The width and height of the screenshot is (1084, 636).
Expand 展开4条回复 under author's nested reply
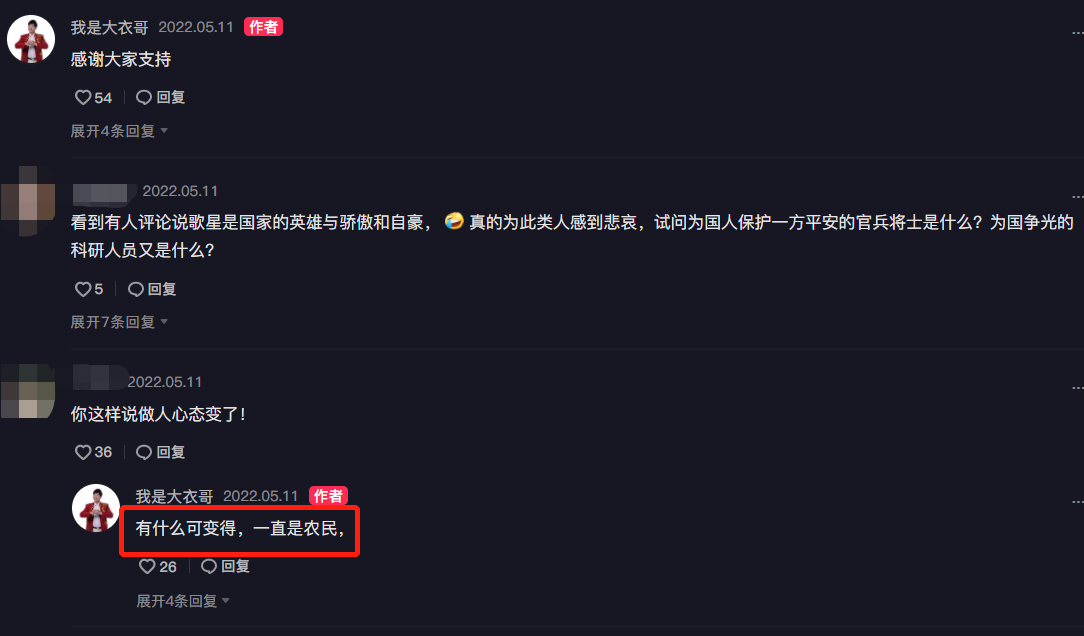pos(183,601)
